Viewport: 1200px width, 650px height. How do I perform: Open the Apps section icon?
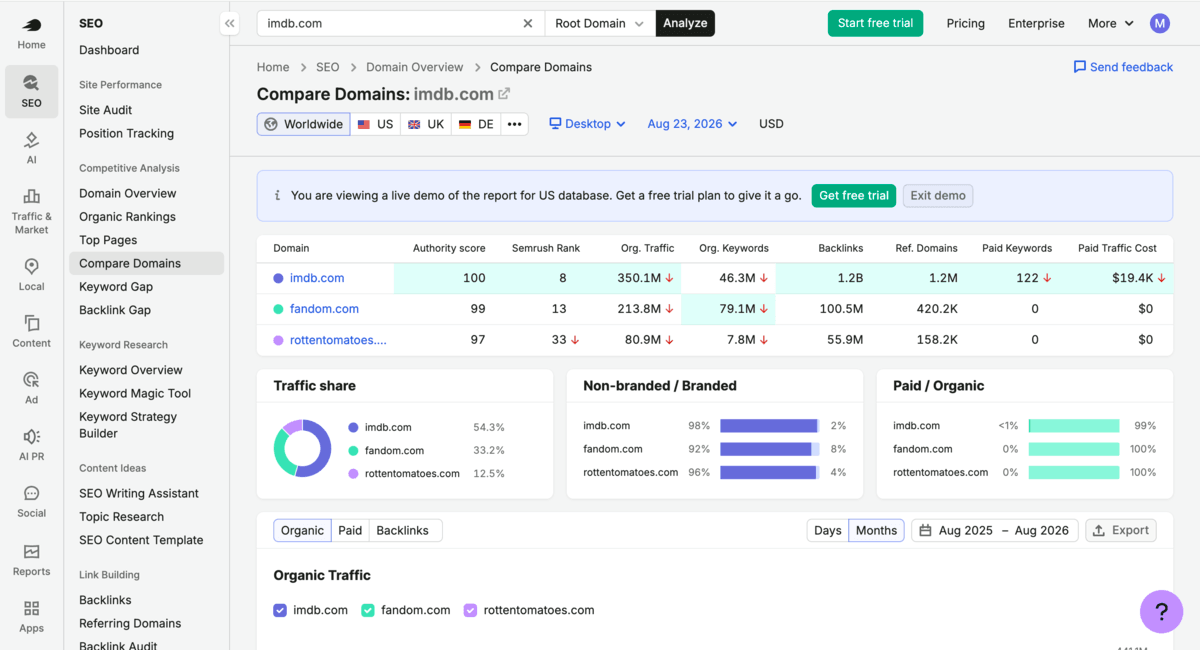click(31, 617)
